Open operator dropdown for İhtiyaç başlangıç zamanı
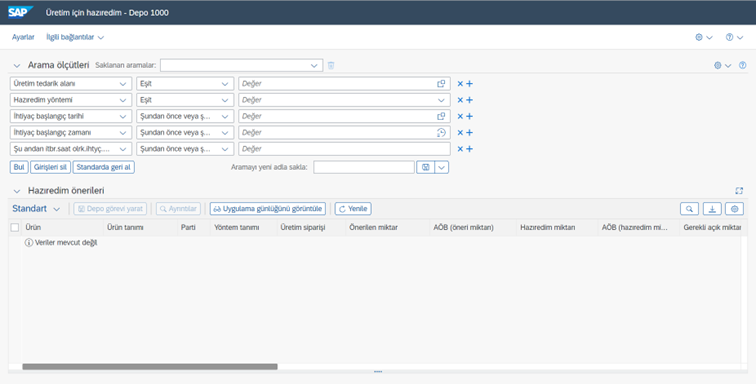 pyautogui.click(x=225, y=133)
